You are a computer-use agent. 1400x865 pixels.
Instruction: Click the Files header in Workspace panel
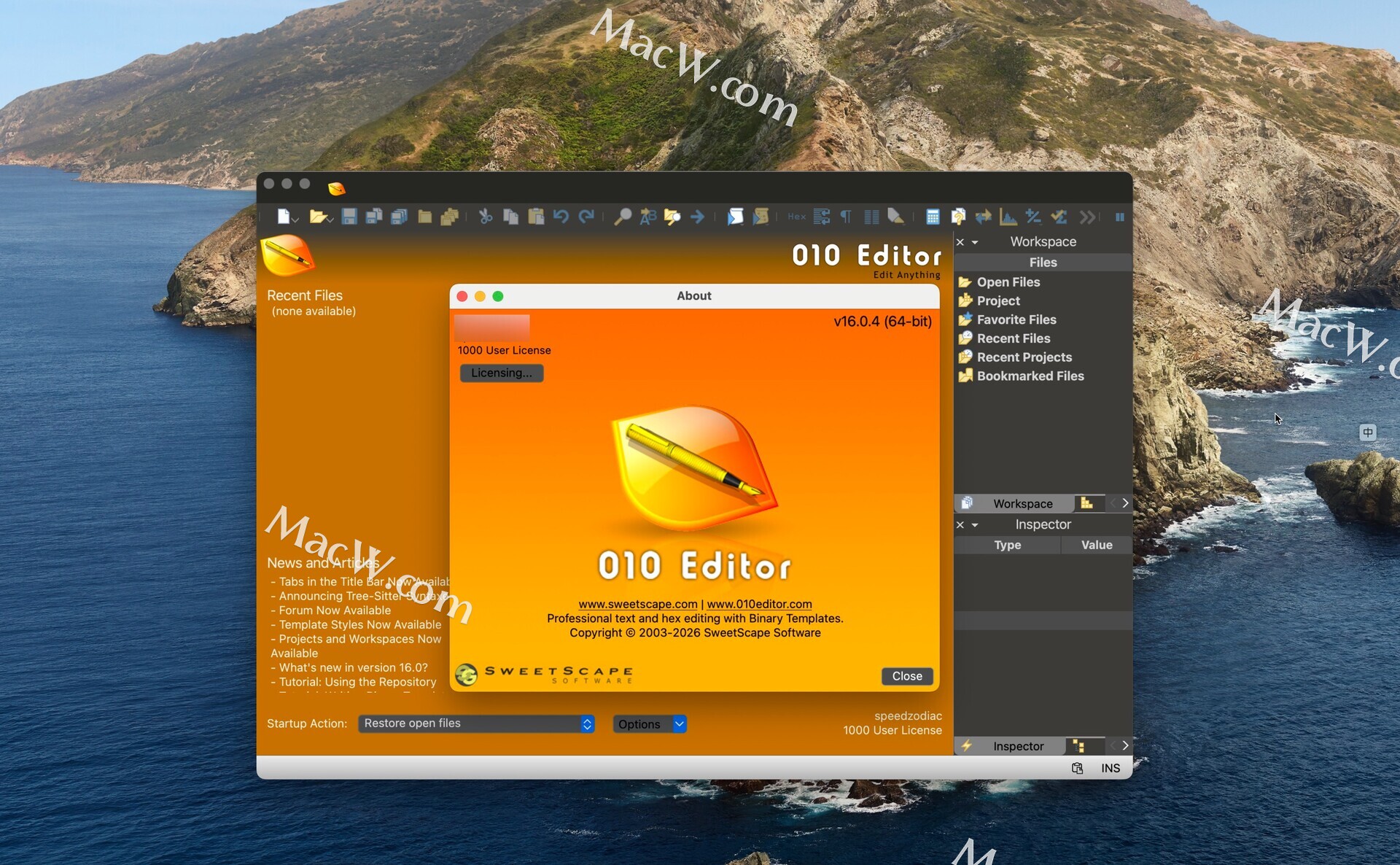(x=1043, y=263)
